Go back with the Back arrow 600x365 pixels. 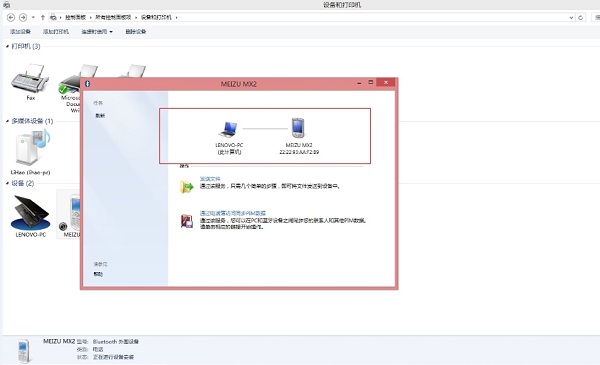point(11,17)
